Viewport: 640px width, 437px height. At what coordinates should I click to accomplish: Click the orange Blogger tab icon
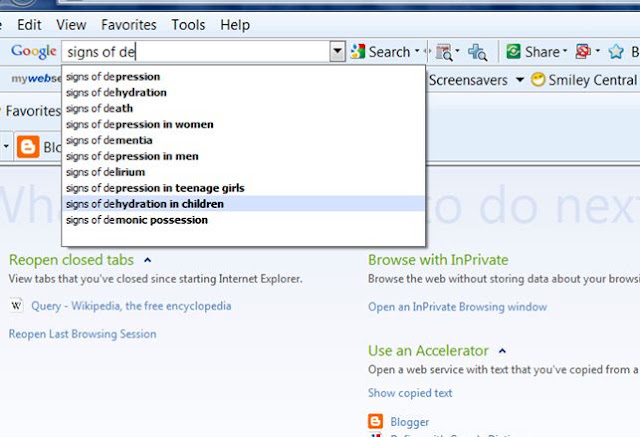(28, 146)
